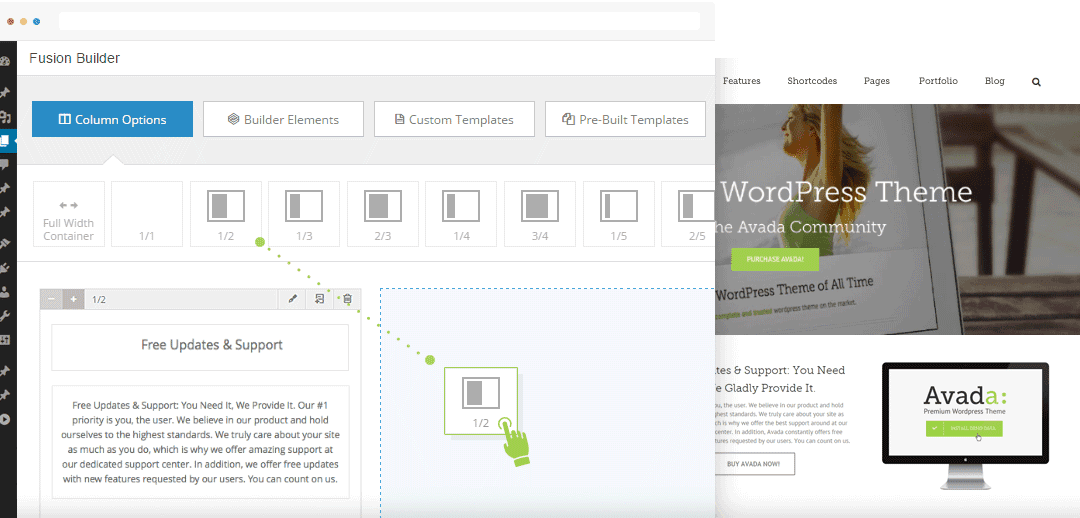Select the paragraph text block element
The height and width of the screenshot is (518, 1080).
200,442
